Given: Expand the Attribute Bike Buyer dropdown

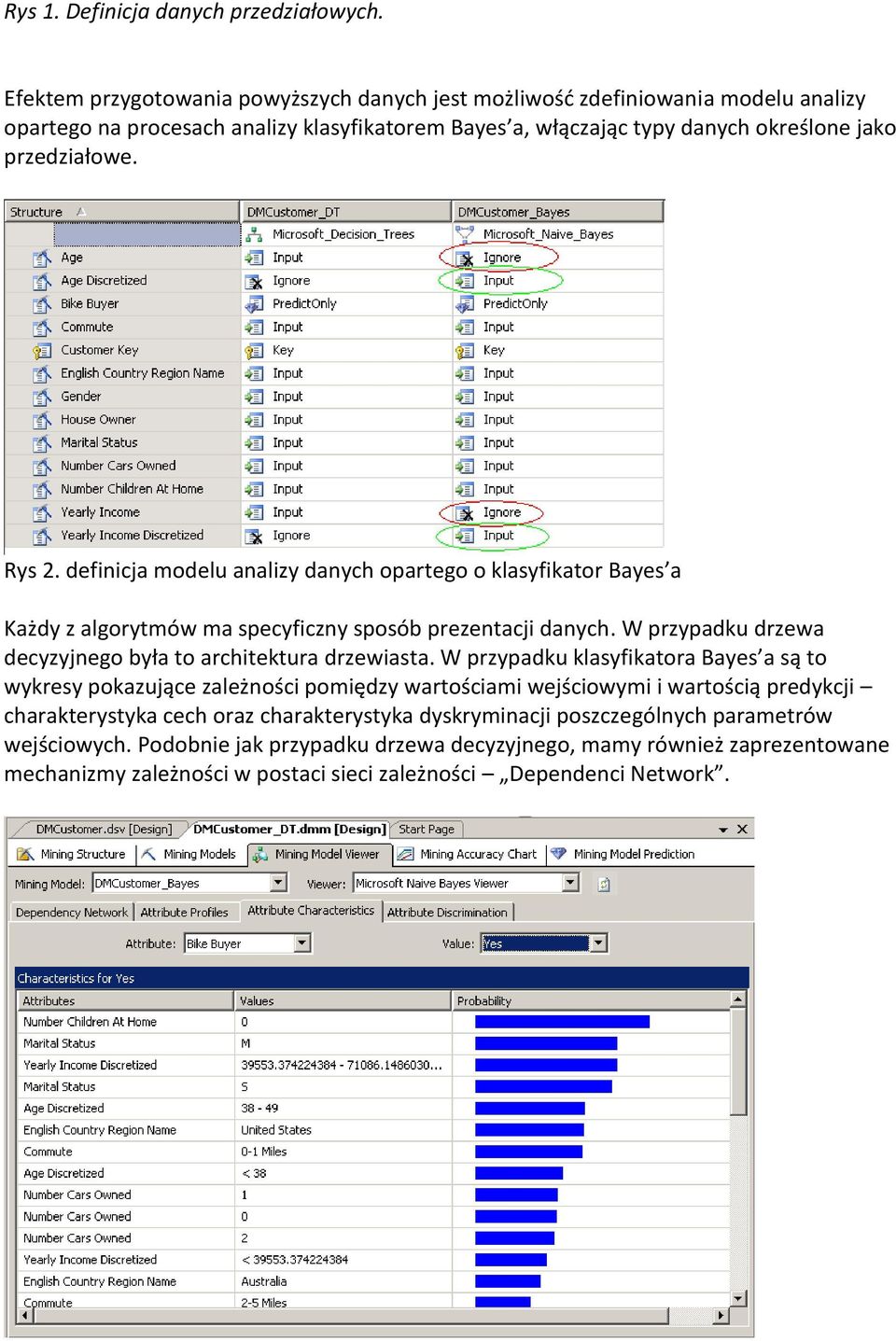Looking at the screenshot, I should tap(301, 943).
